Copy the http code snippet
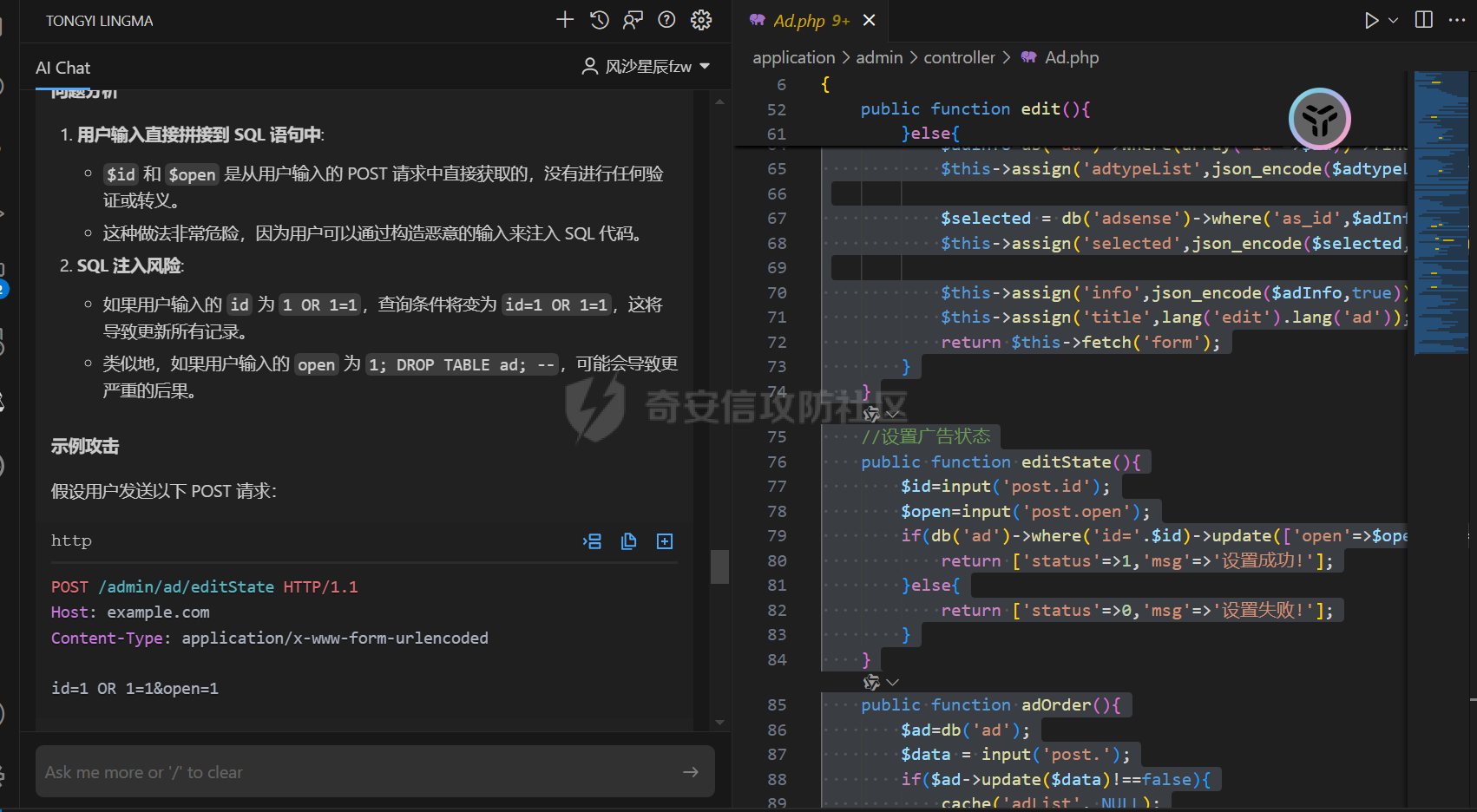Image resolution: width=1477 pixels, height=812 pixels. 629,541
